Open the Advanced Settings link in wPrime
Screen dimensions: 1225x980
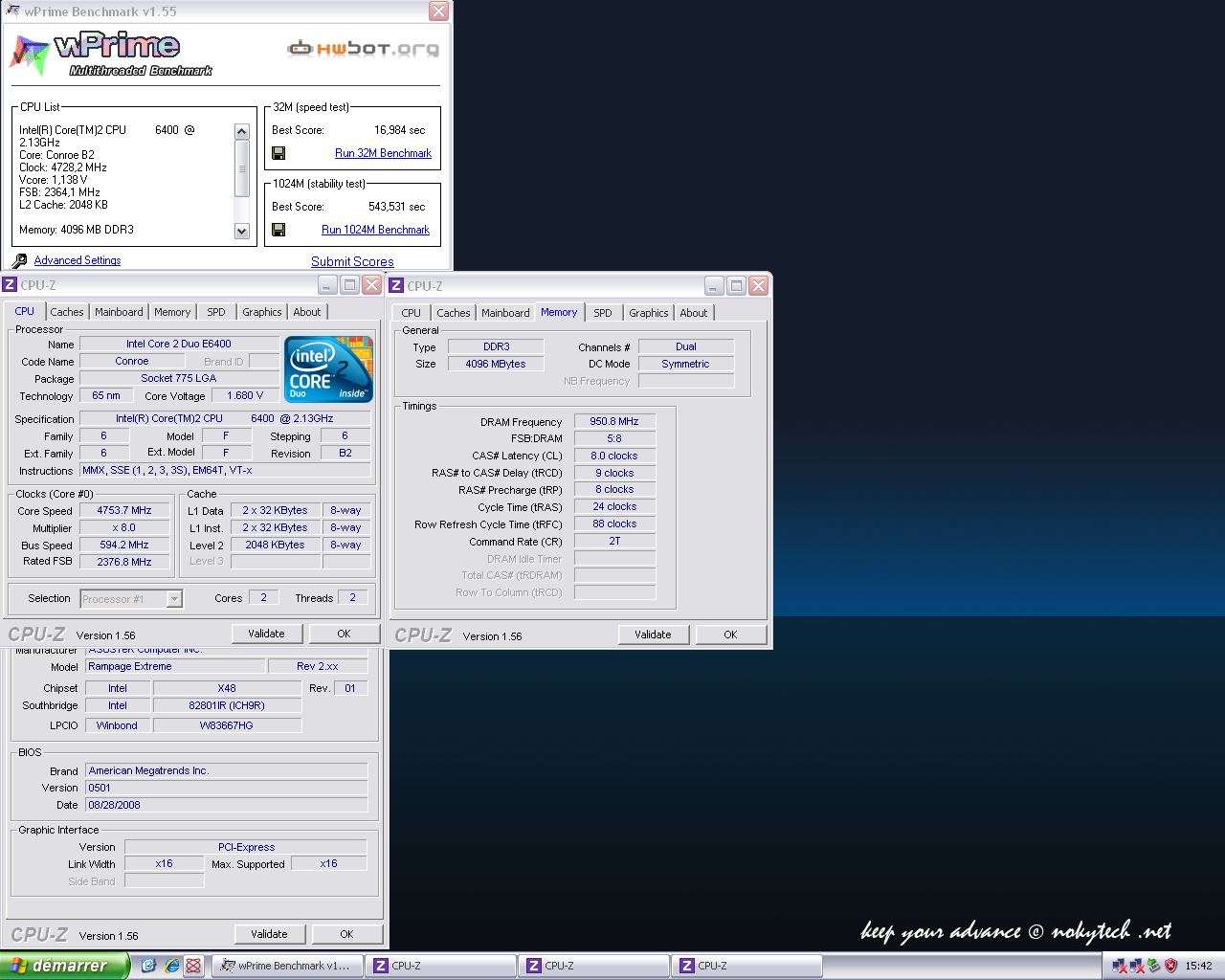[78, 260]
